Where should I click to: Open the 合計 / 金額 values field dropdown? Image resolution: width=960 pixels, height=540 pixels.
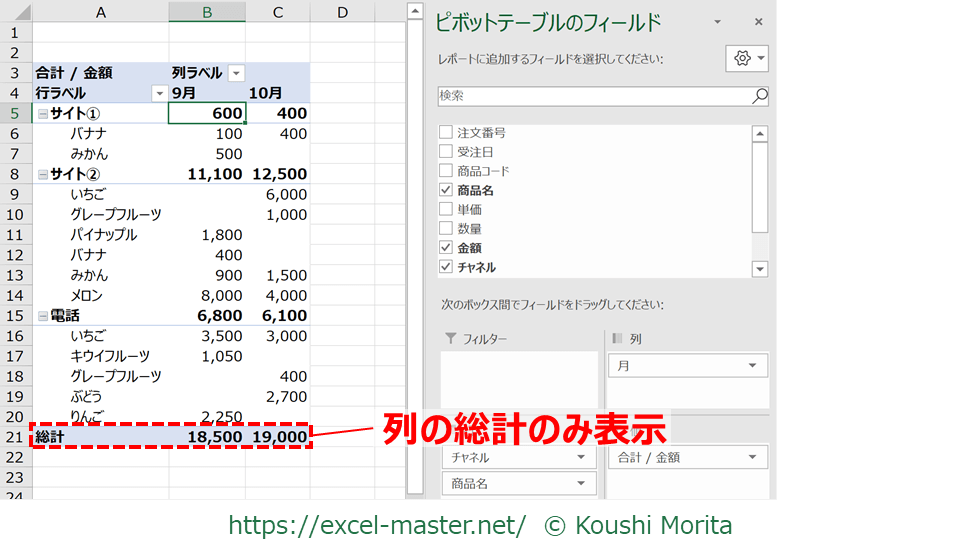point(752,458)
